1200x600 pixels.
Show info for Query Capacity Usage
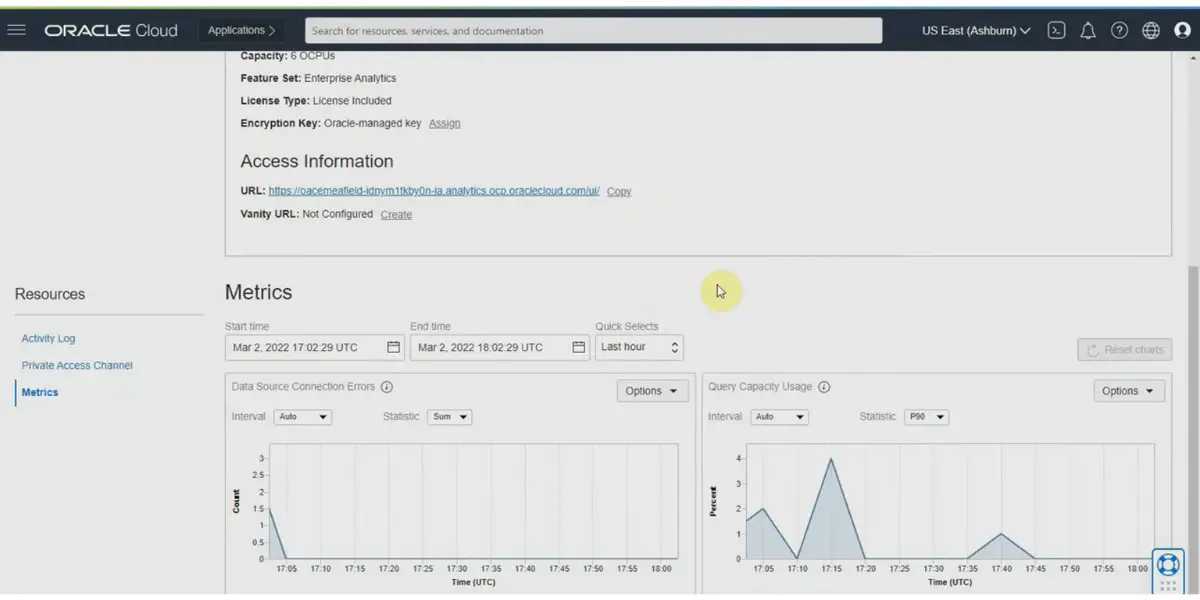click(824, 387)
